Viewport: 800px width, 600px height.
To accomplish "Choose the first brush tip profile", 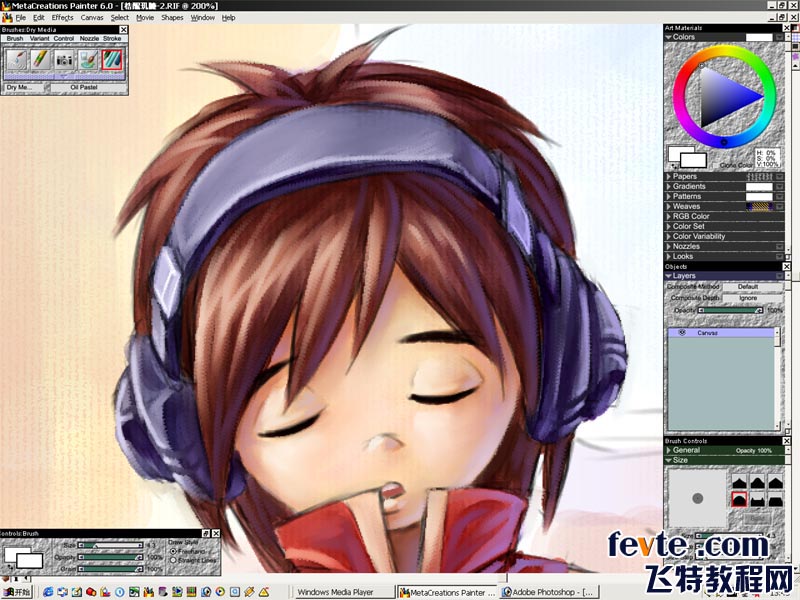I will [x=740, y=482].
